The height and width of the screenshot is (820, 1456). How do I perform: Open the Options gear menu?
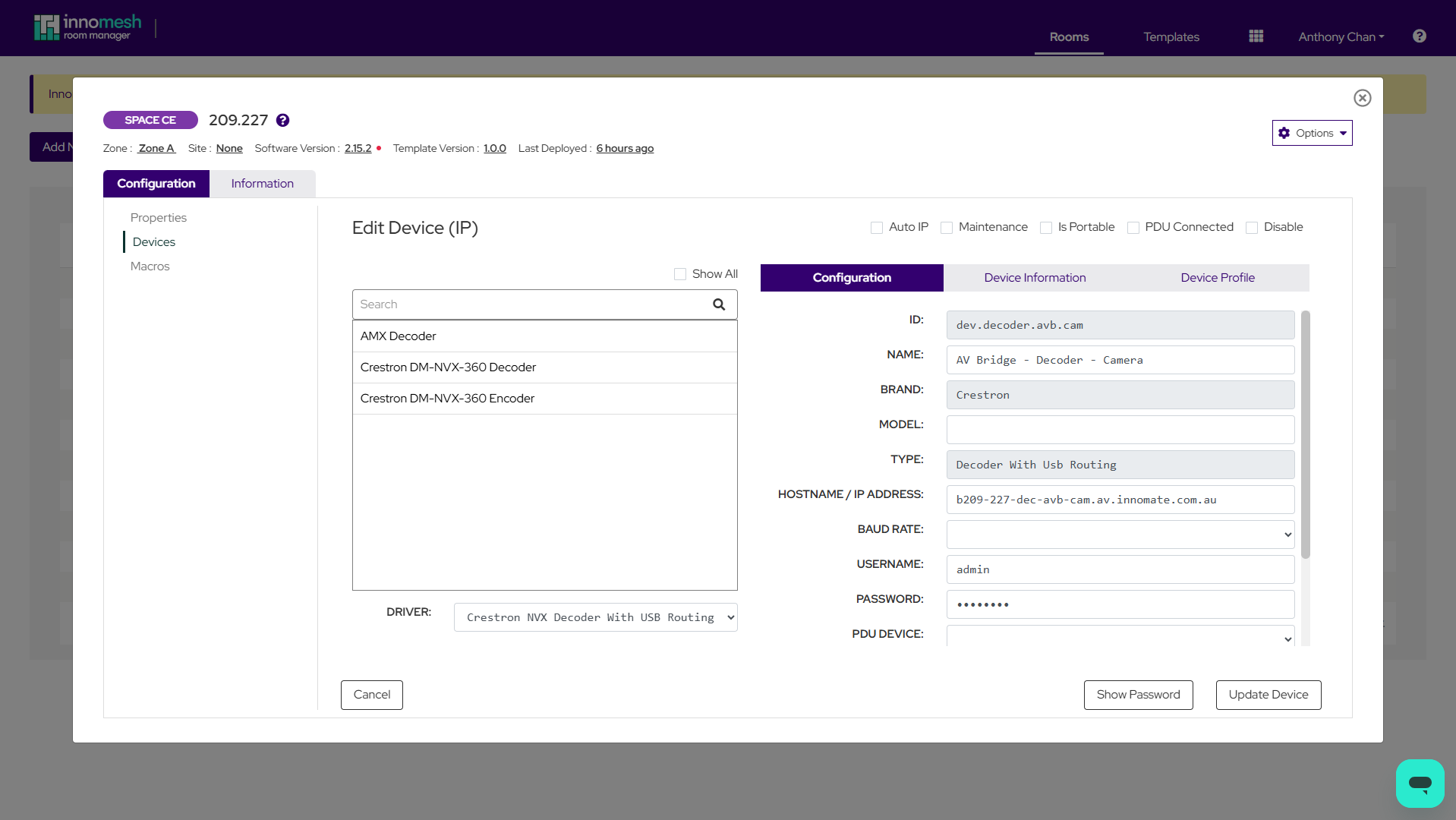pos(1312,133)
